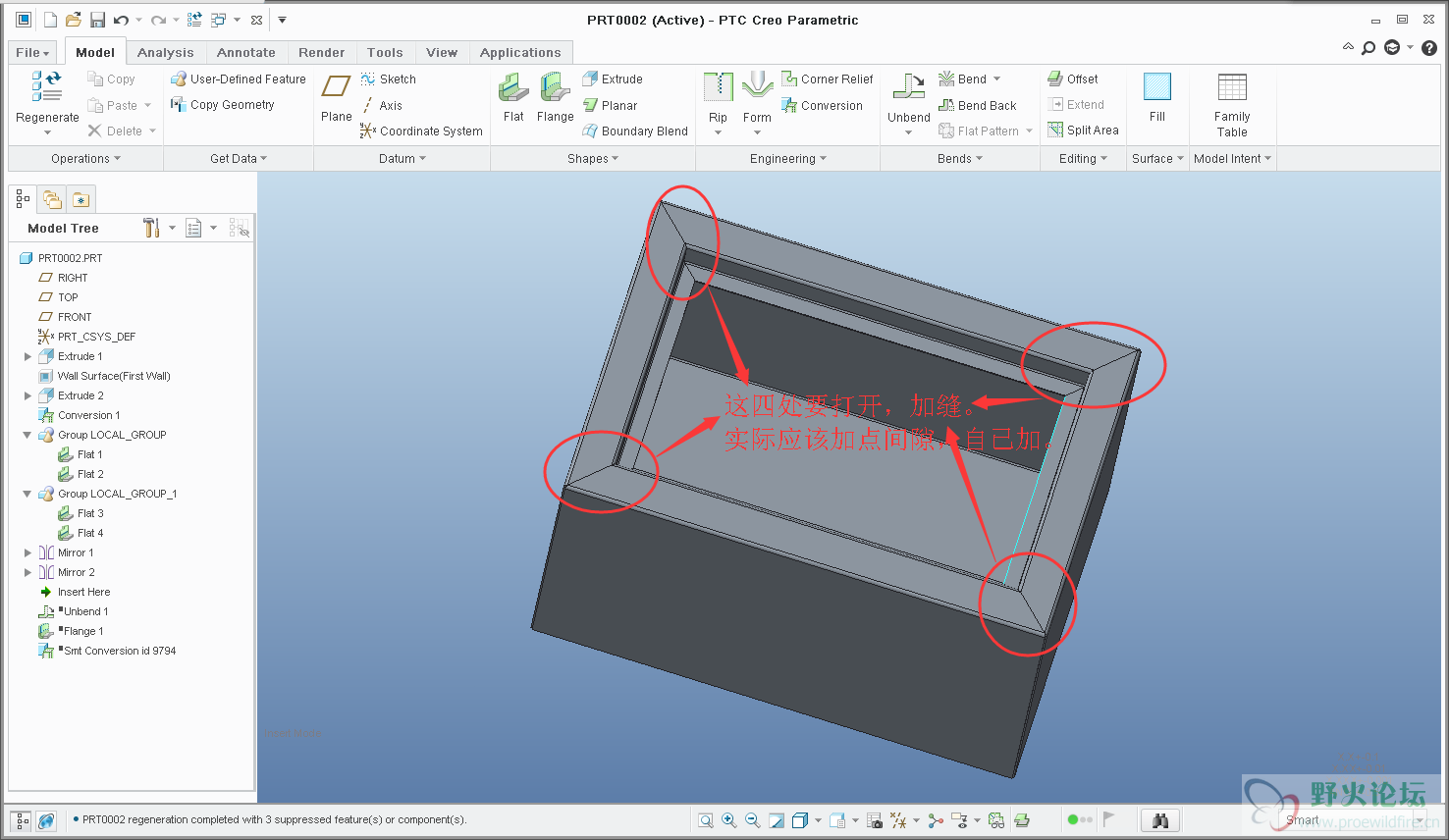This screenshot has width=1449, height=840.
Task: Open the Operations group dropdown
Action: (85, 158)
